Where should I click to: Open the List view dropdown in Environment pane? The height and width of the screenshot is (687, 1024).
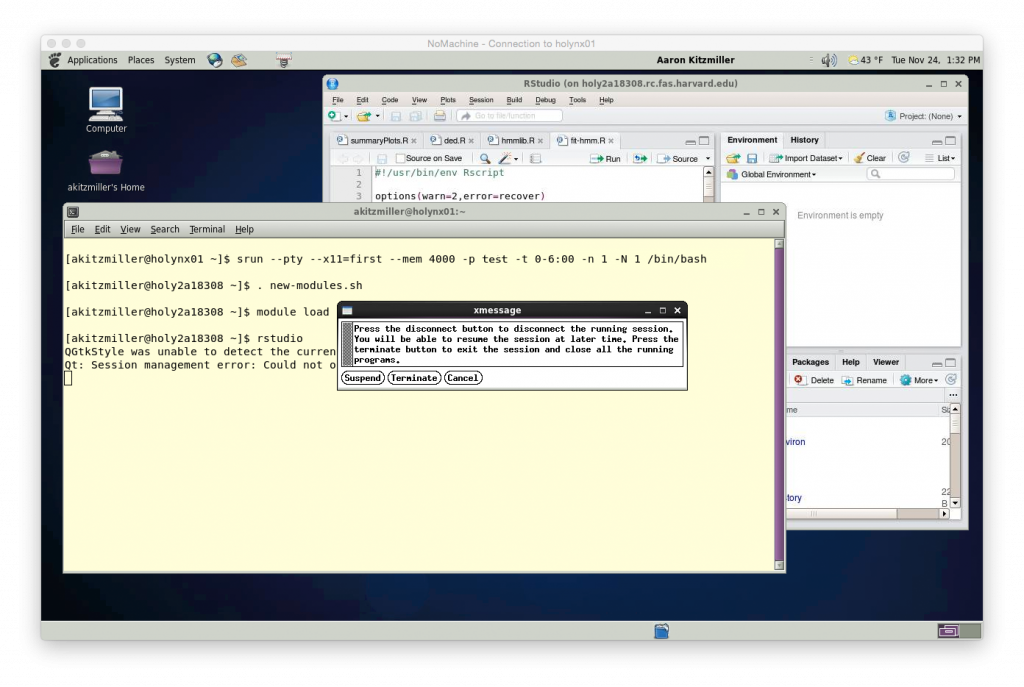pos(939,157)
